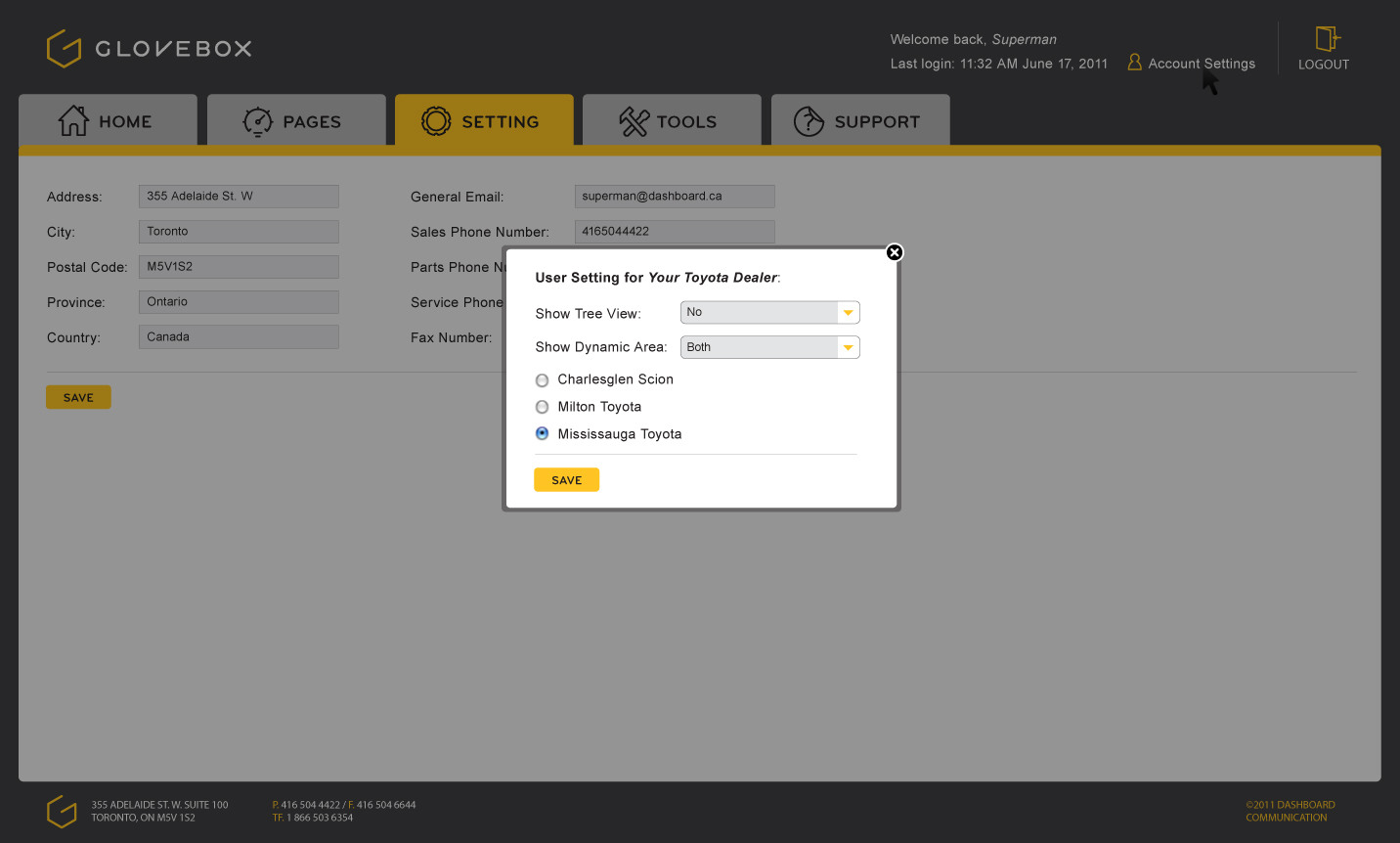Click the 'Show Tree View:' label

tap(588, 314)
